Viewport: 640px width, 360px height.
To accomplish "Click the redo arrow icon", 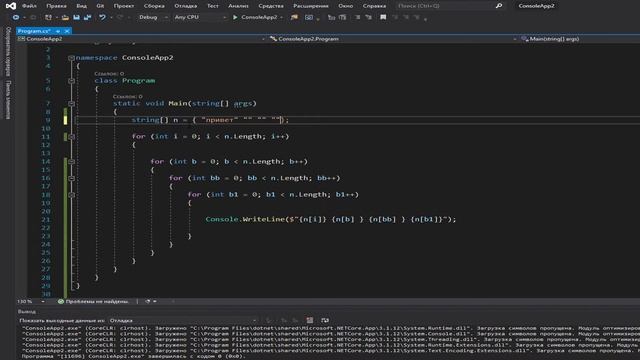I will (120, 18).
